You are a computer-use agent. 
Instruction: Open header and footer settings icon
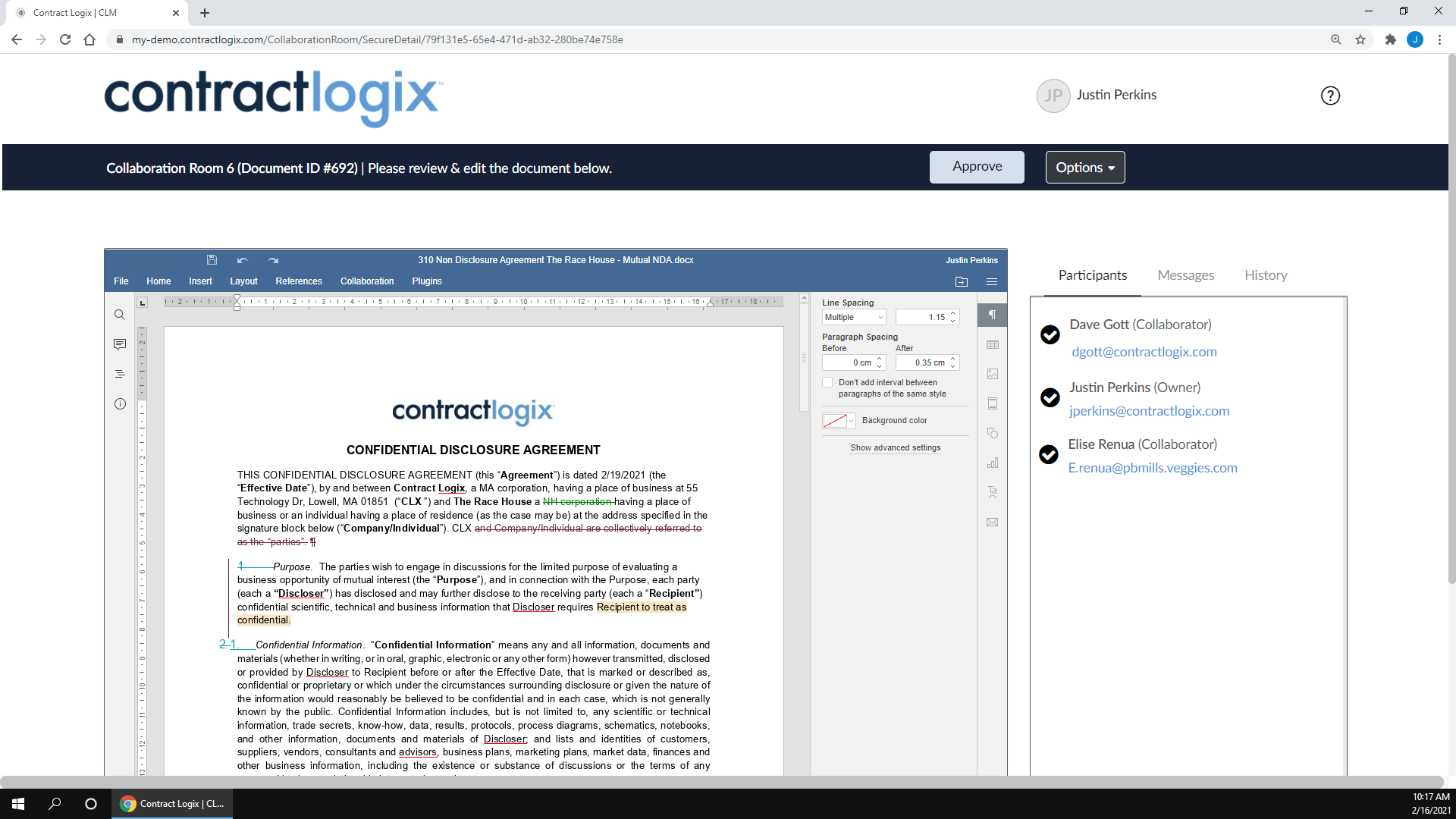click(x=992, y=403)
